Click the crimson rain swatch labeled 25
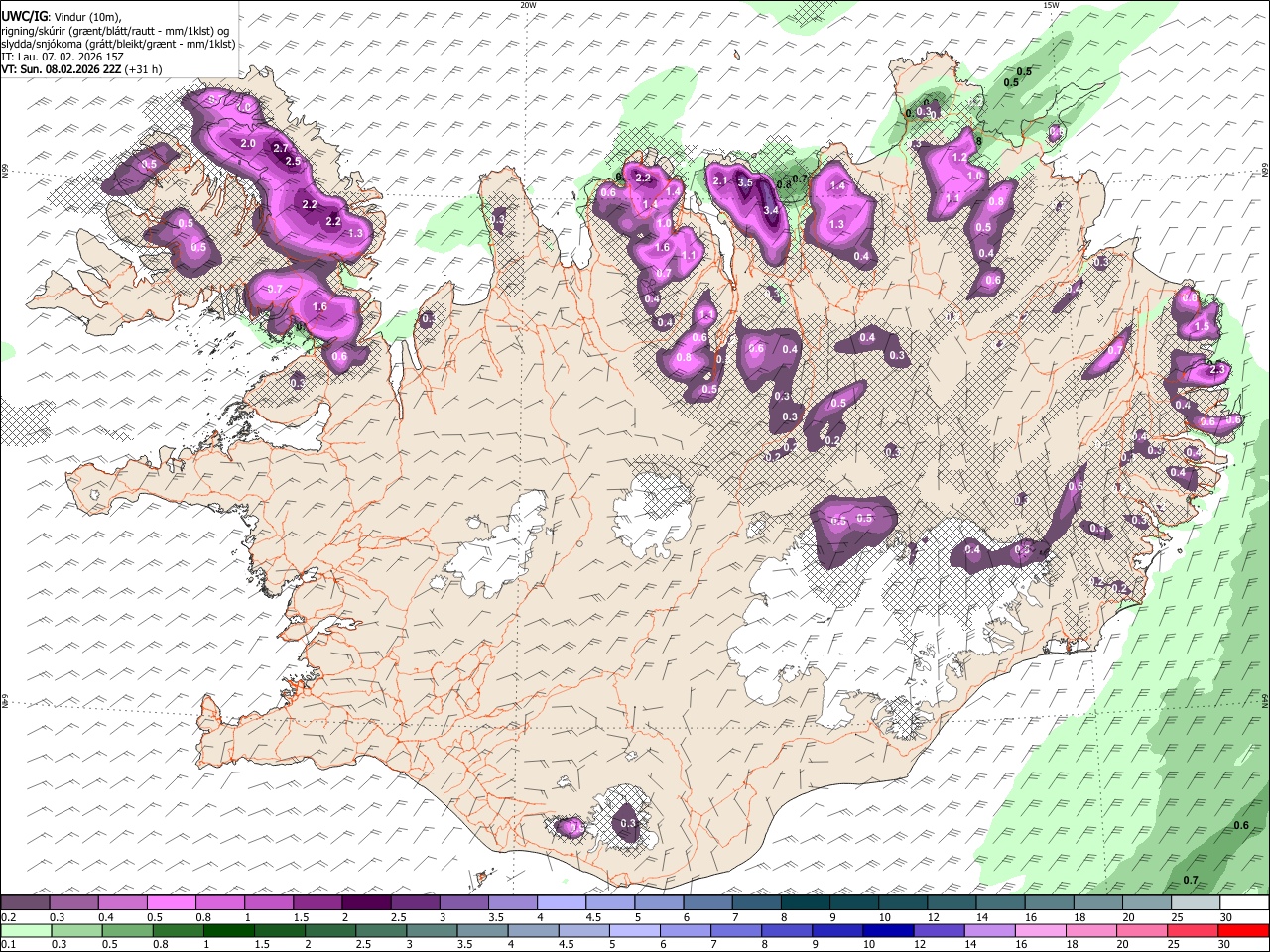Screen dimensions: 1270x952 [x=1195, y=930]
